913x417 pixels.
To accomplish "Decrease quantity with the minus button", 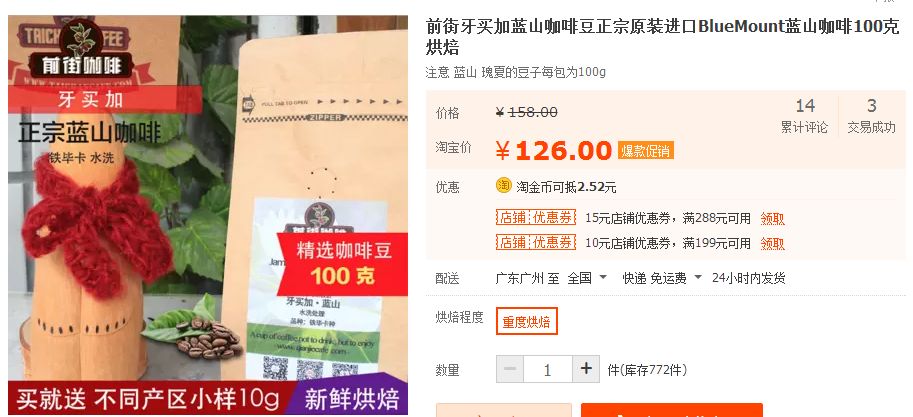I will click(509, 369).
